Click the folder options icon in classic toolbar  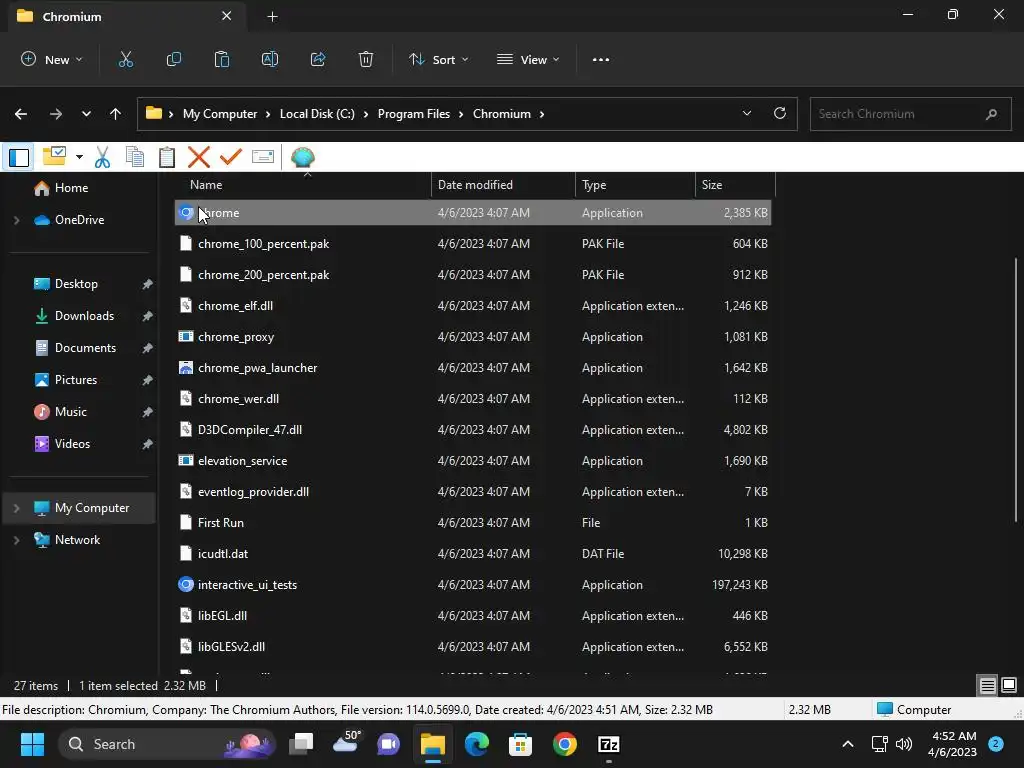(x=55, y=157)
